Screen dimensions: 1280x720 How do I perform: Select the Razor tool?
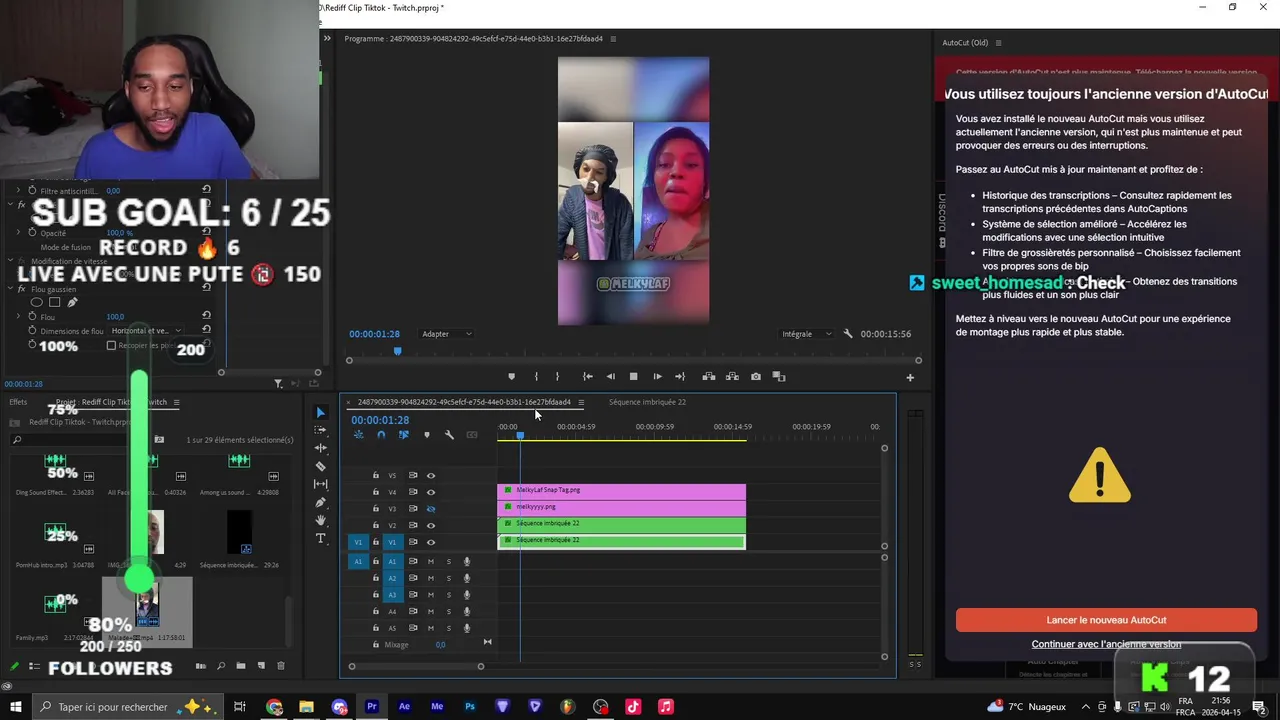320,466
